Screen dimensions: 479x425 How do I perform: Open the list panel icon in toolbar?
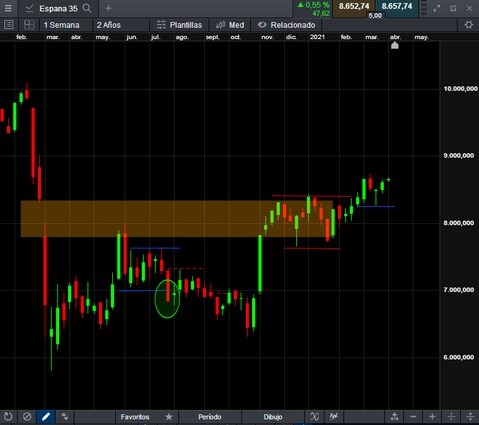pyautogui.click(x=9, y=25)
